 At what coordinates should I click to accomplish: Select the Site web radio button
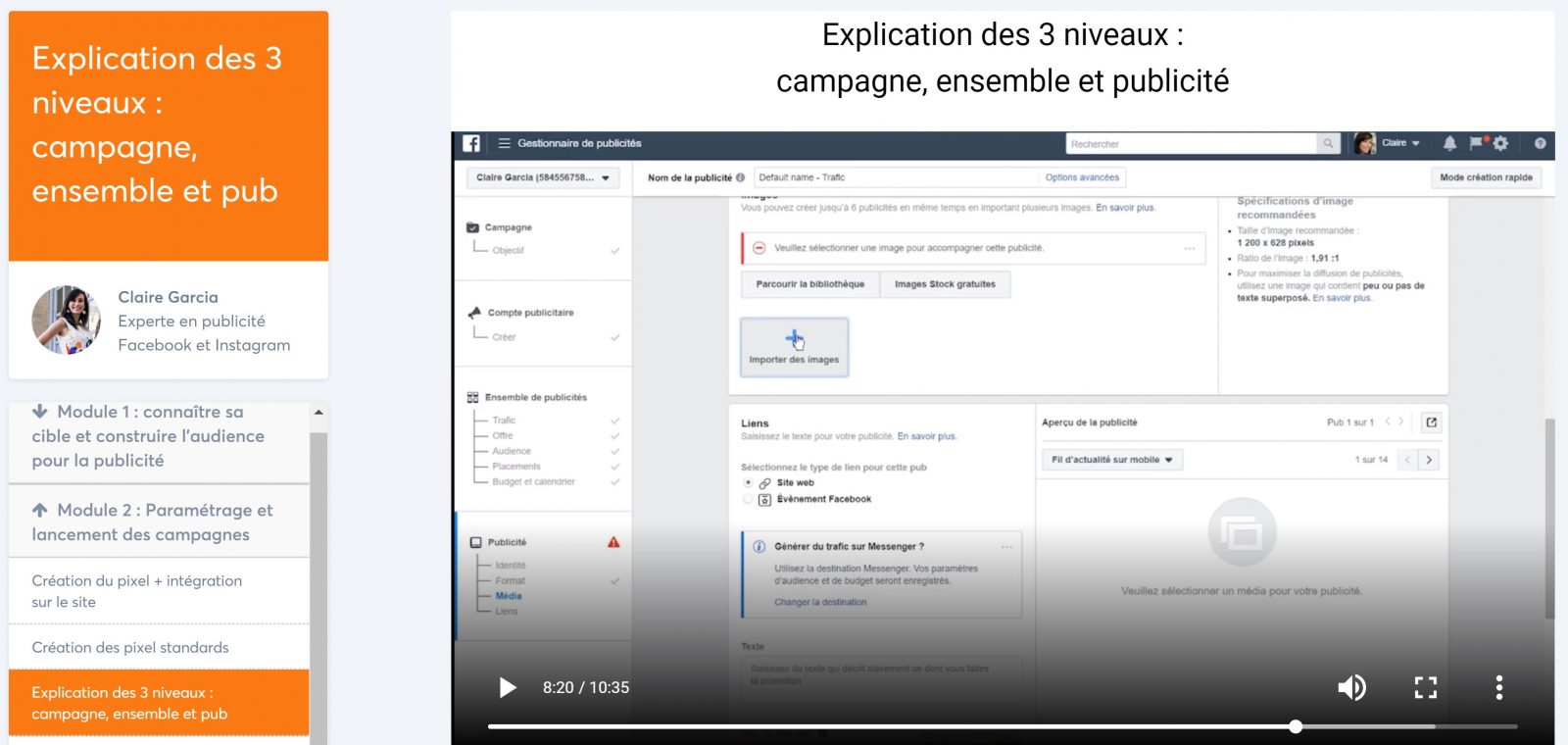[749, 483]
